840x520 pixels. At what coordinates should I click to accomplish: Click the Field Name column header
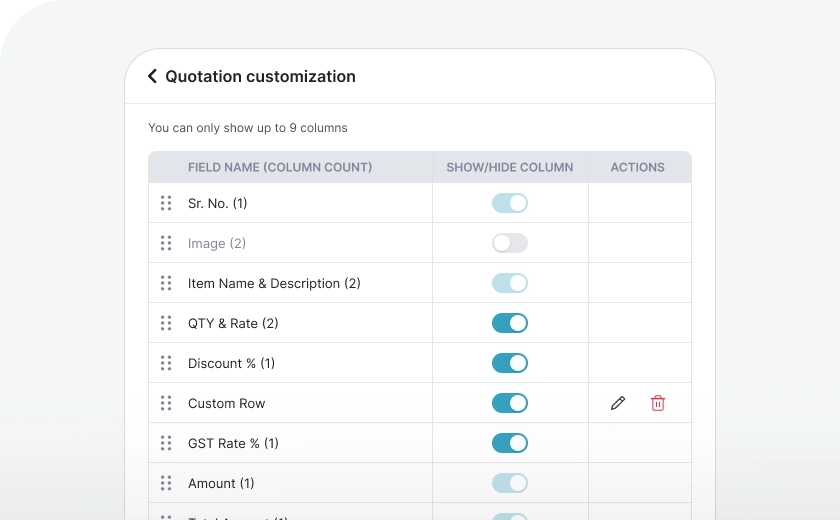[280, 167]
